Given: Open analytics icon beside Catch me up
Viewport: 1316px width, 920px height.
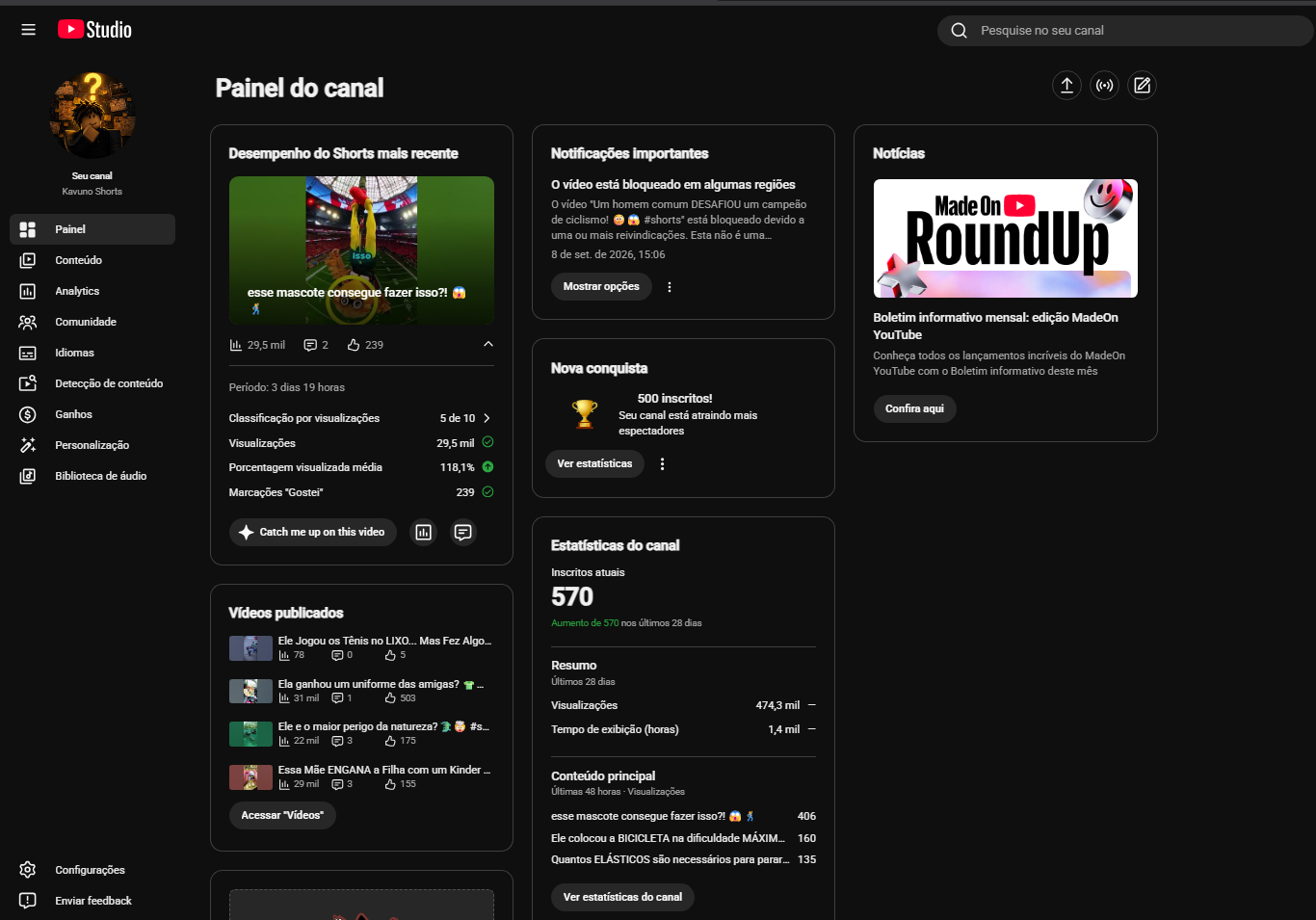Looking at the screenshot, I should tap(424, 532).
